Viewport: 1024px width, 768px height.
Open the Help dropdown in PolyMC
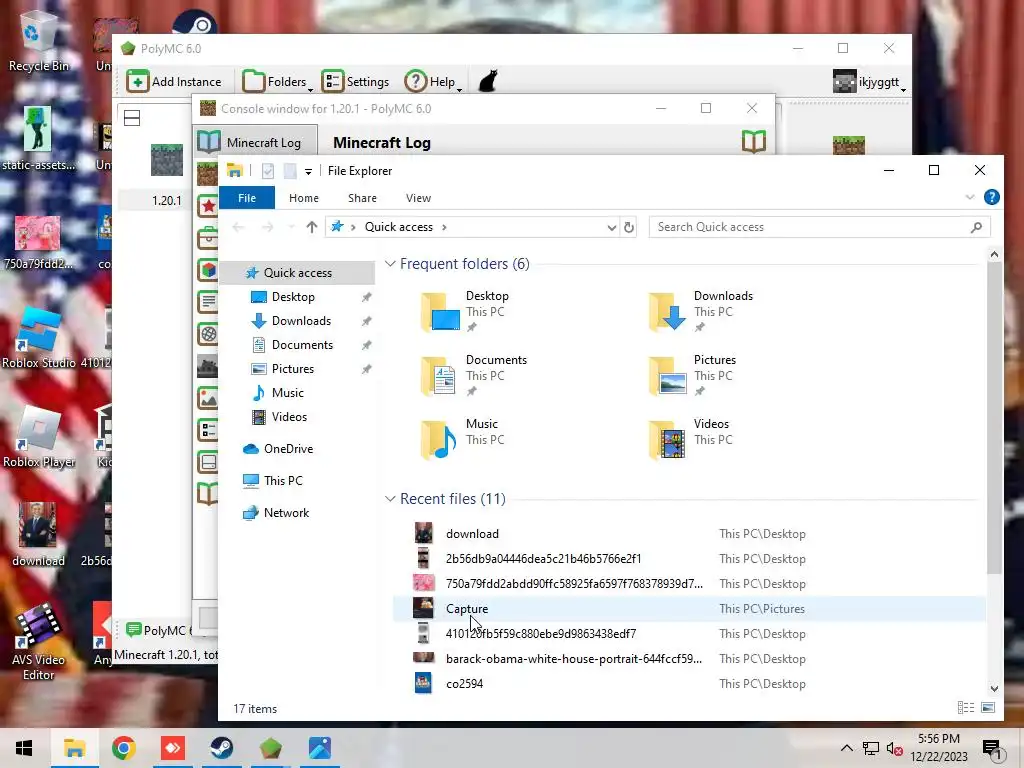tap(433, 82)
